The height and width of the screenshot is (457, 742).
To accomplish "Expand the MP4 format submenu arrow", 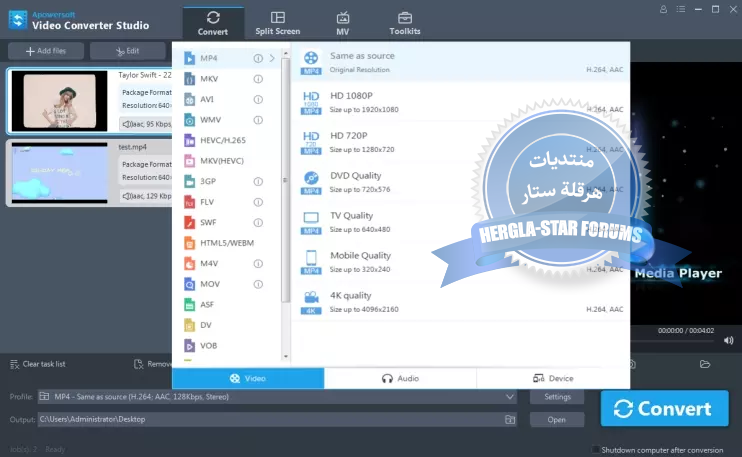I will coord(272,58).
